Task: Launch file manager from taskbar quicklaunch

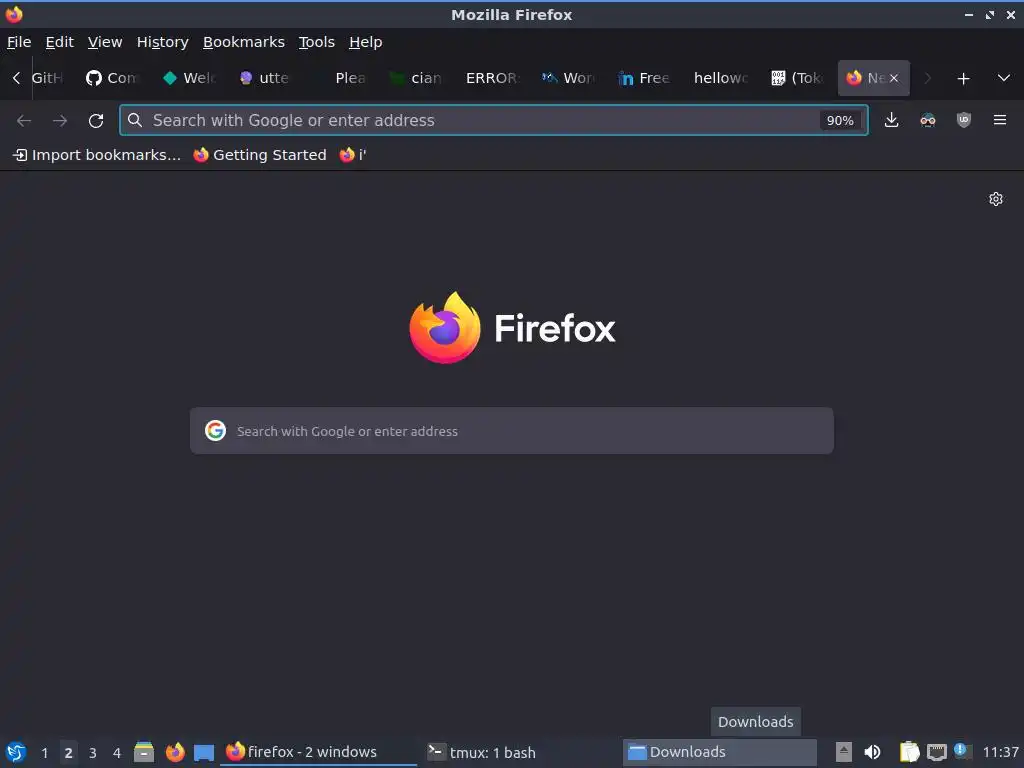Action: (x=144, y=752)
